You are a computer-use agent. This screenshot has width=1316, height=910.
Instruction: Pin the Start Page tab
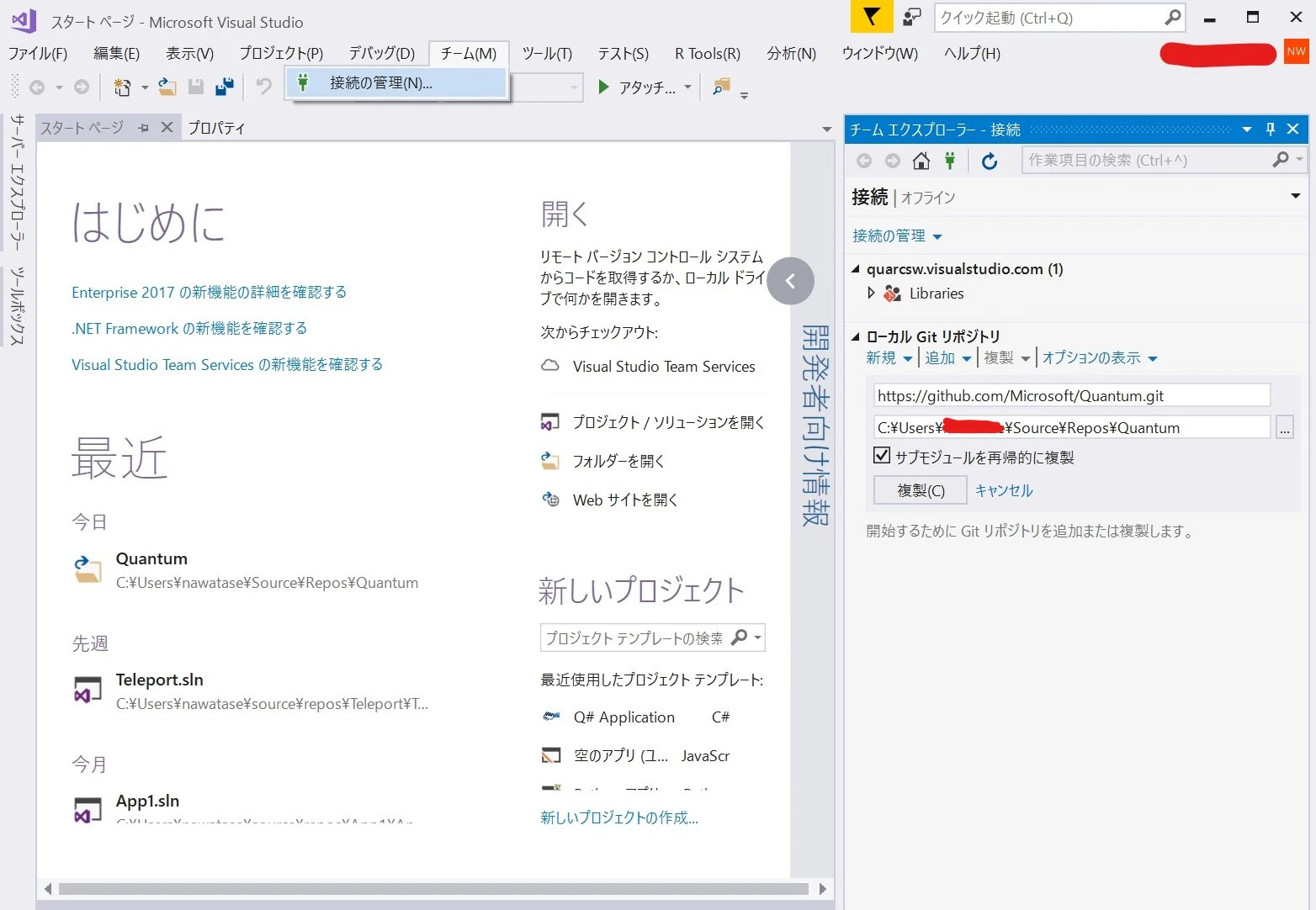pyautogui.click(x=144, y=128)
